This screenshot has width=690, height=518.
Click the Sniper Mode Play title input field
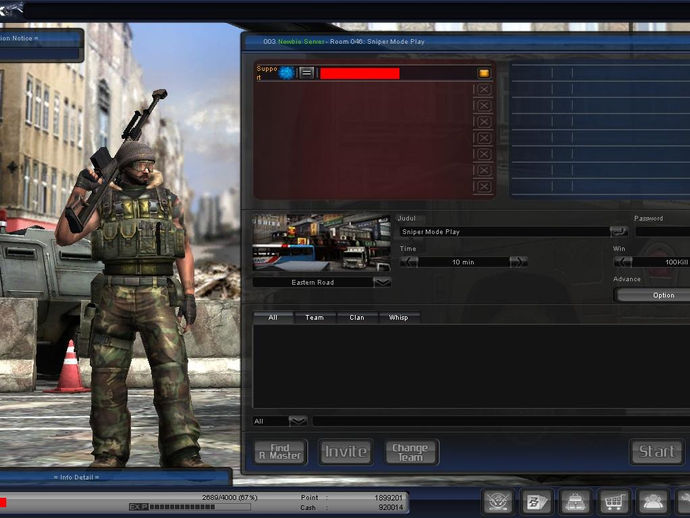tap(504, 231)
